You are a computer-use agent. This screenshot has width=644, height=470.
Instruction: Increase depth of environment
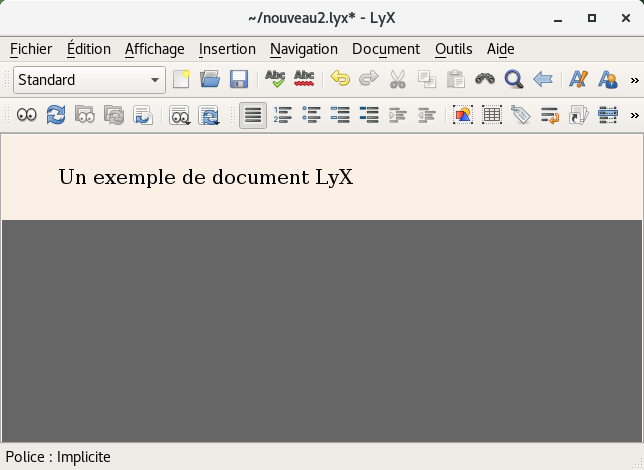pos(398,115)
